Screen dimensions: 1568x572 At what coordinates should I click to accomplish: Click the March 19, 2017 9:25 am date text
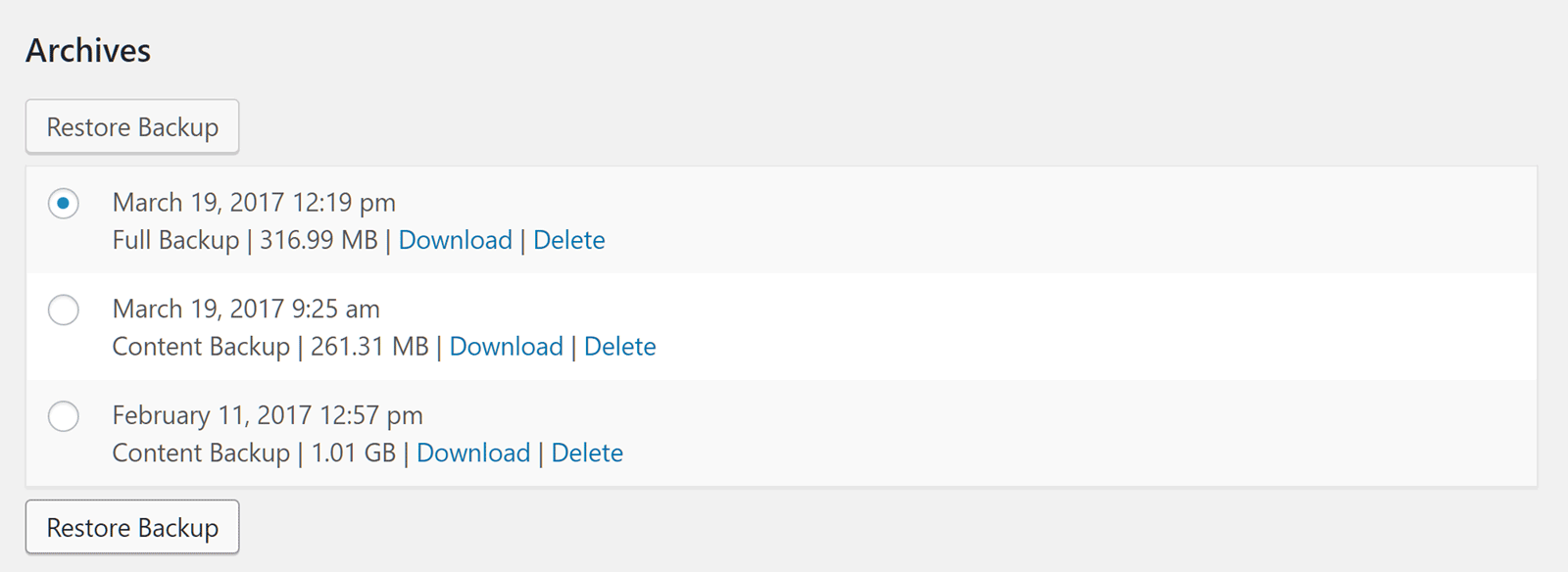246,310
